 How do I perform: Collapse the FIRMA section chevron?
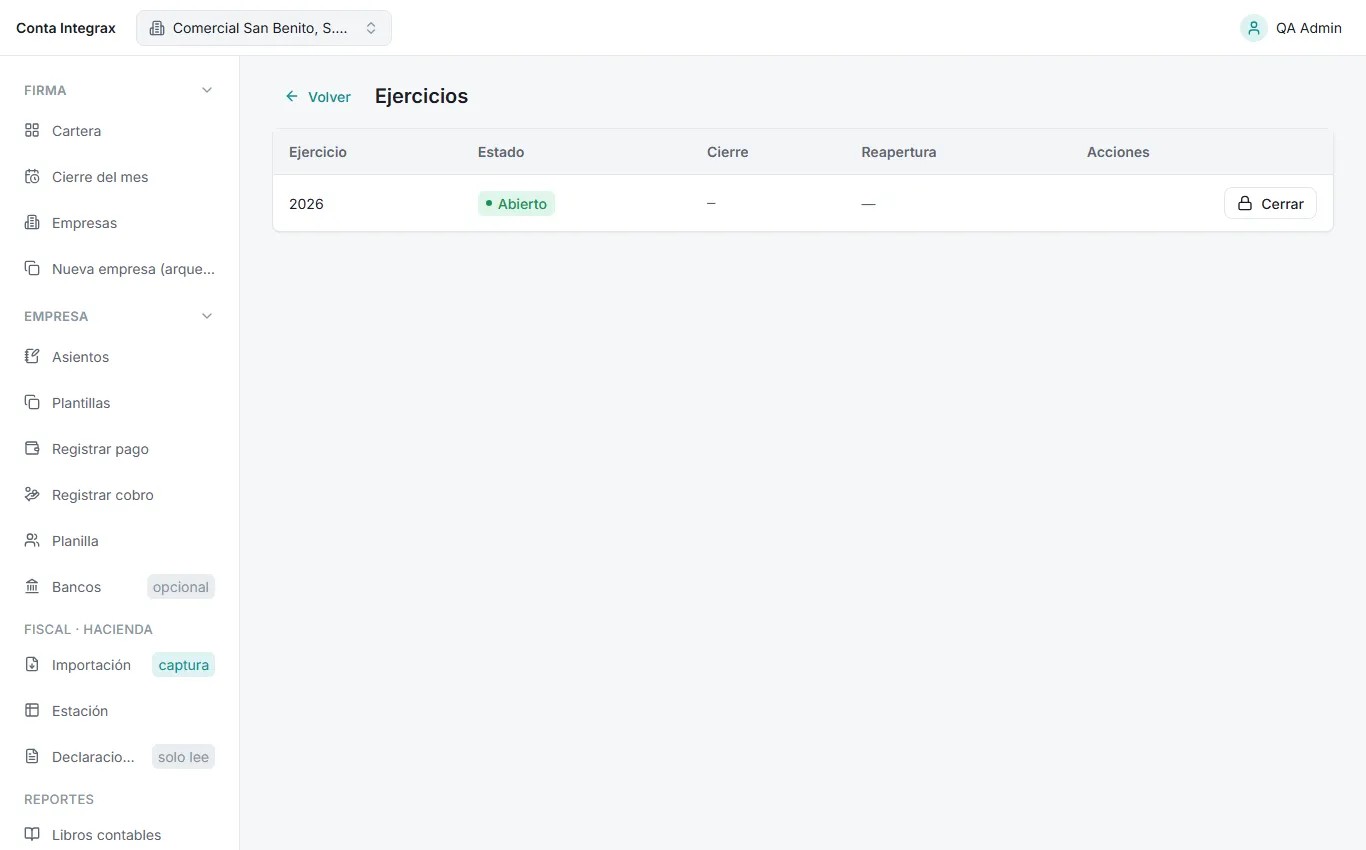point(207,90)
